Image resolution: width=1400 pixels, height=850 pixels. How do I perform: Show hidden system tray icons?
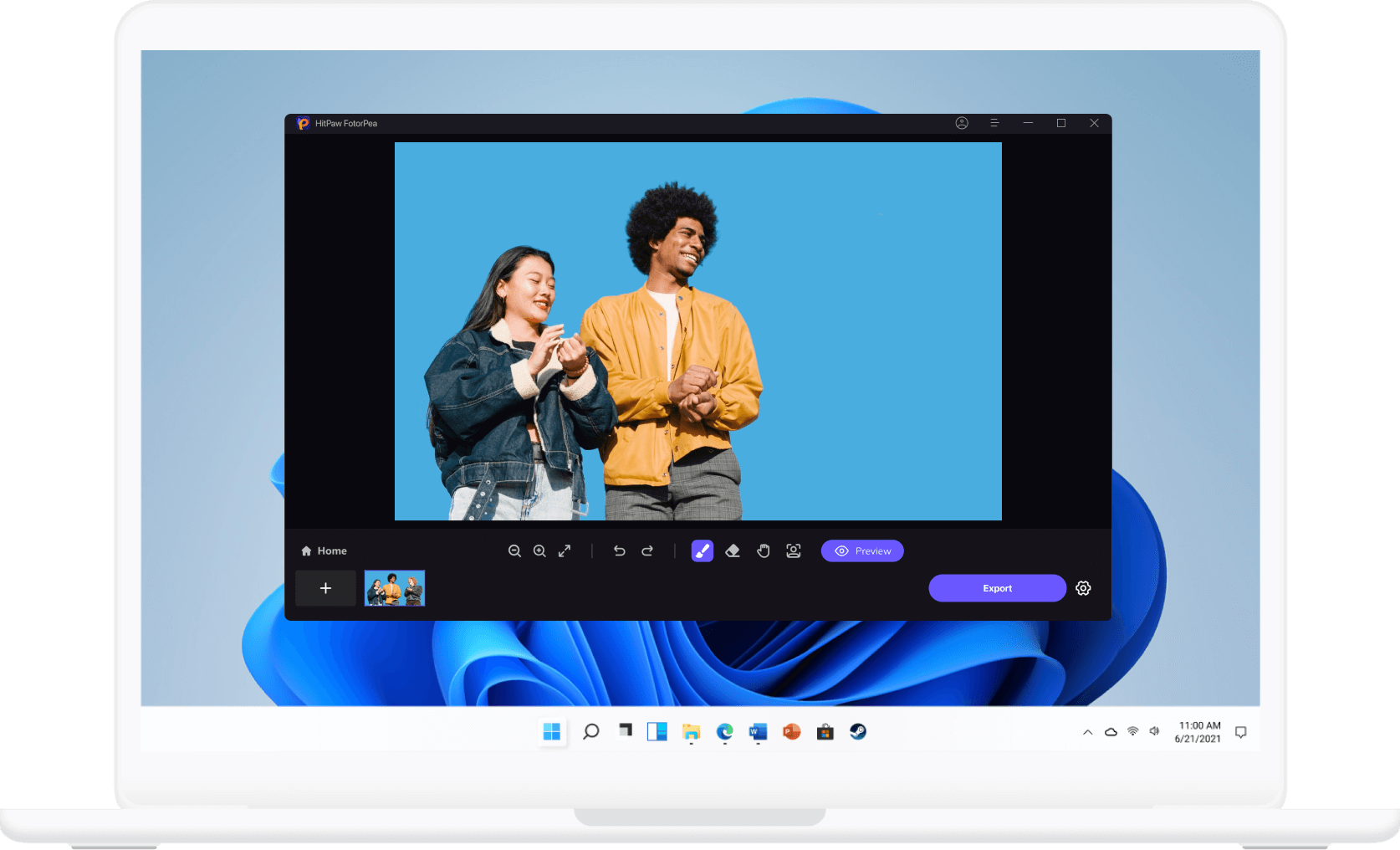1087,732
